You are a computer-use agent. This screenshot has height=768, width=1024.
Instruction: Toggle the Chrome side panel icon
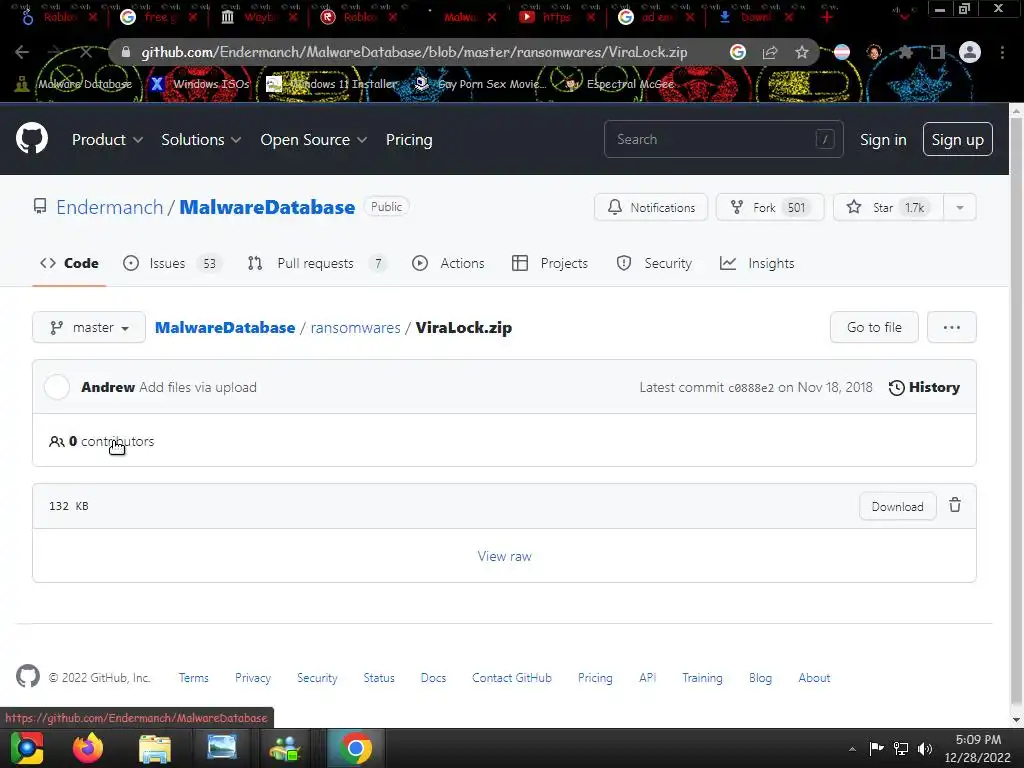pyautogui.click(x=938, y=52)
